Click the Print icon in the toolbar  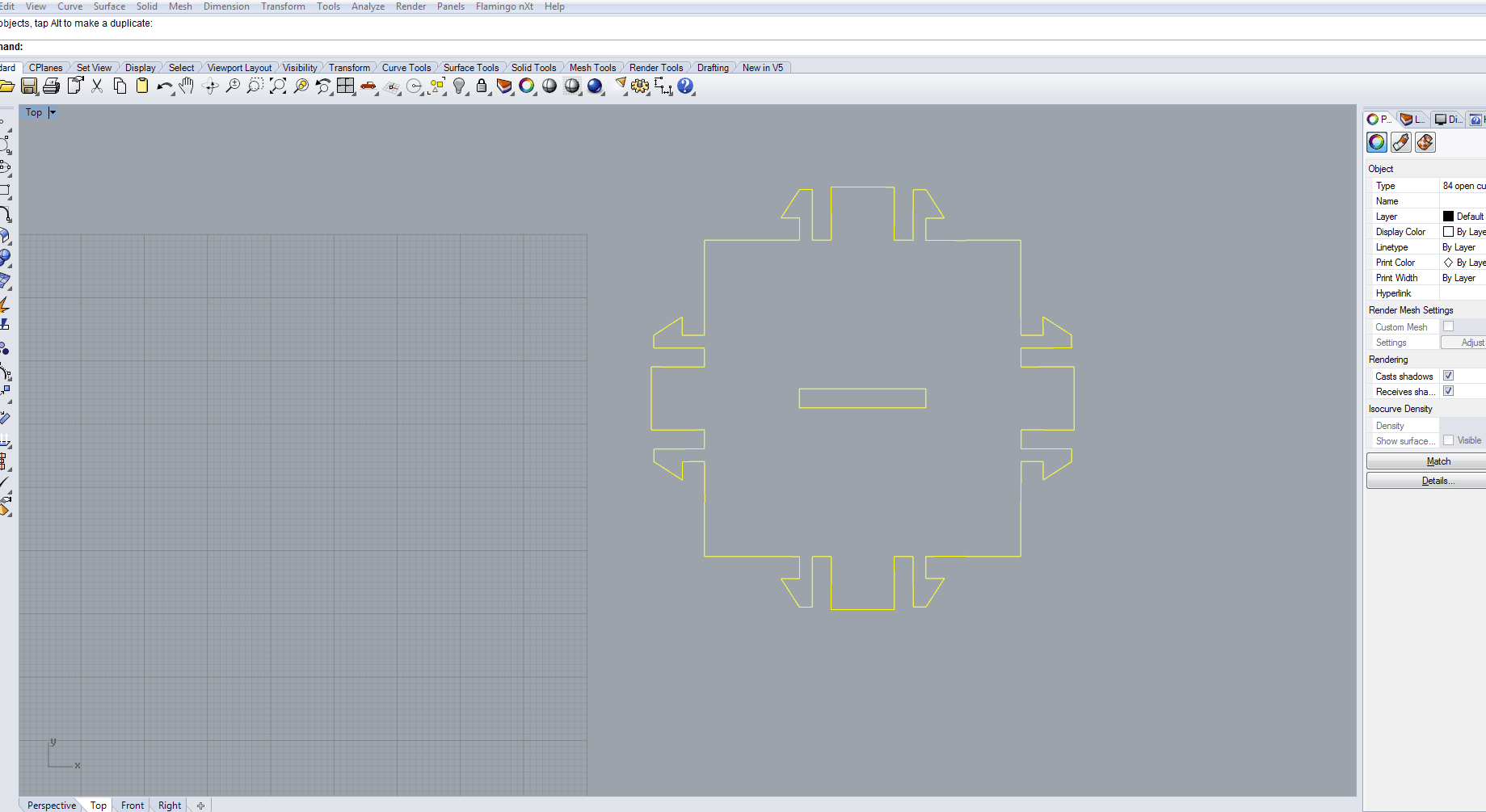52,86
